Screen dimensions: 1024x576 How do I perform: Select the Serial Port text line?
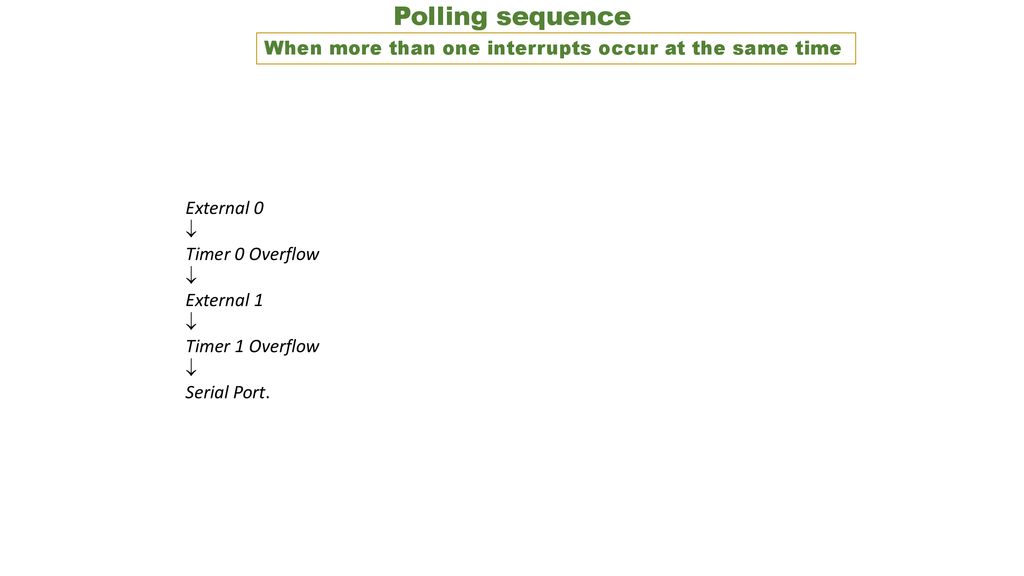(x=227, y=392)
